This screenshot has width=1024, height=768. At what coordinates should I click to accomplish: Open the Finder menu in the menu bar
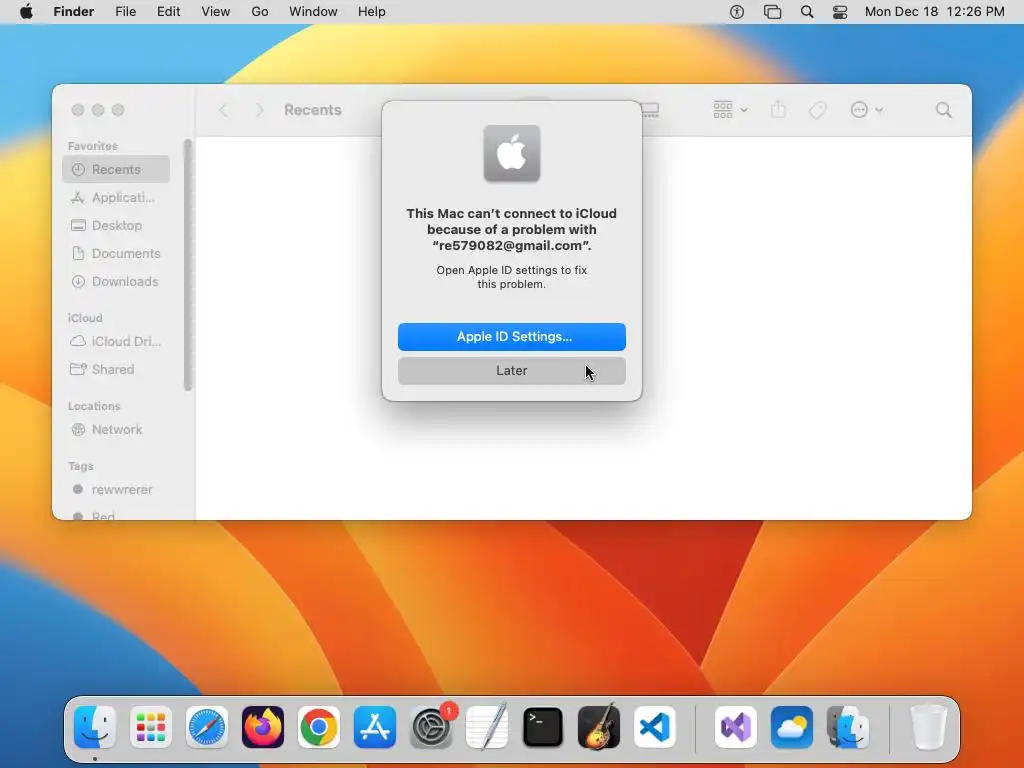point(73,12)
